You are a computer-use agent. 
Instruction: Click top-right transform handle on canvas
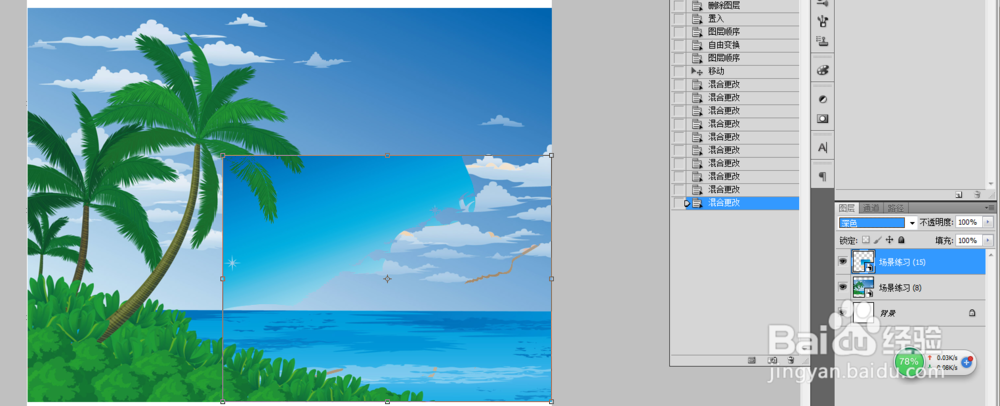pos(551,155)
